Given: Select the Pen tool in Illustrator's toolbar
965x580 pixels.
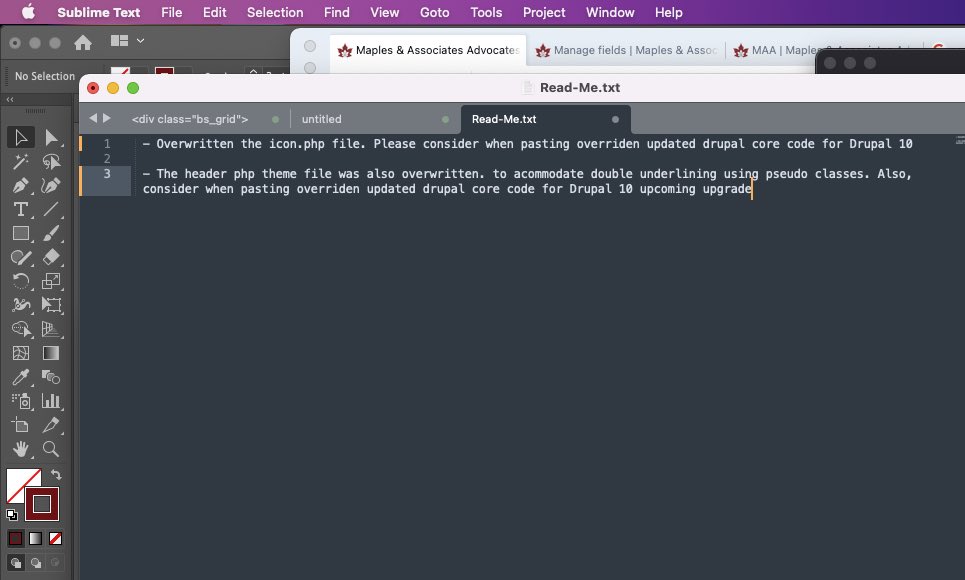Looking at the screenshot, I should pyautogui.click(x=20, y=185).
